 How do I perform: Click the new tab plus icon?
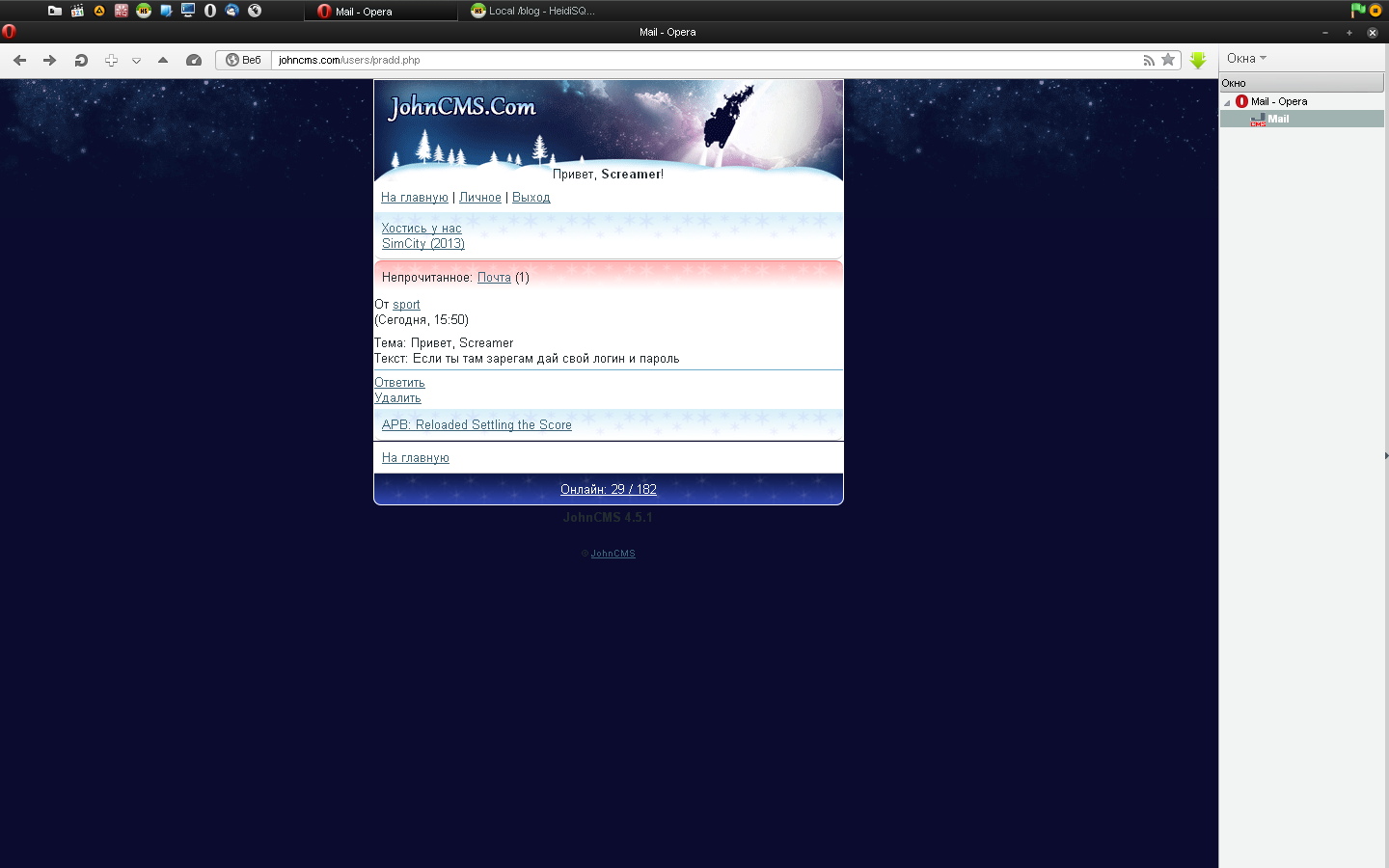[111, 60]
